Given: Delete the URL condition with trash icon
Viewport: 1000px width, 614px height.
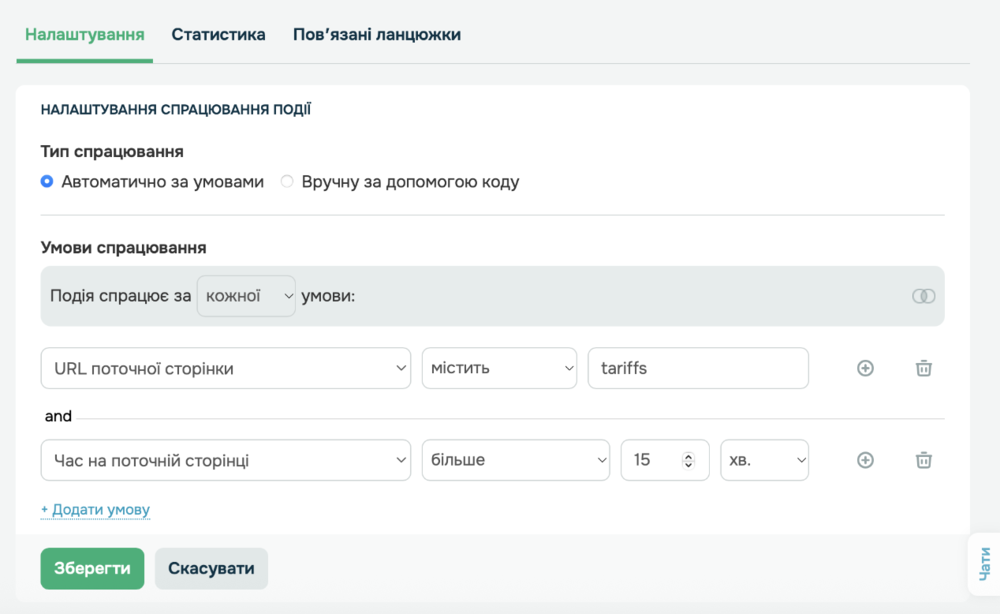Looking at the screenshot, I should tap(924, 368).
